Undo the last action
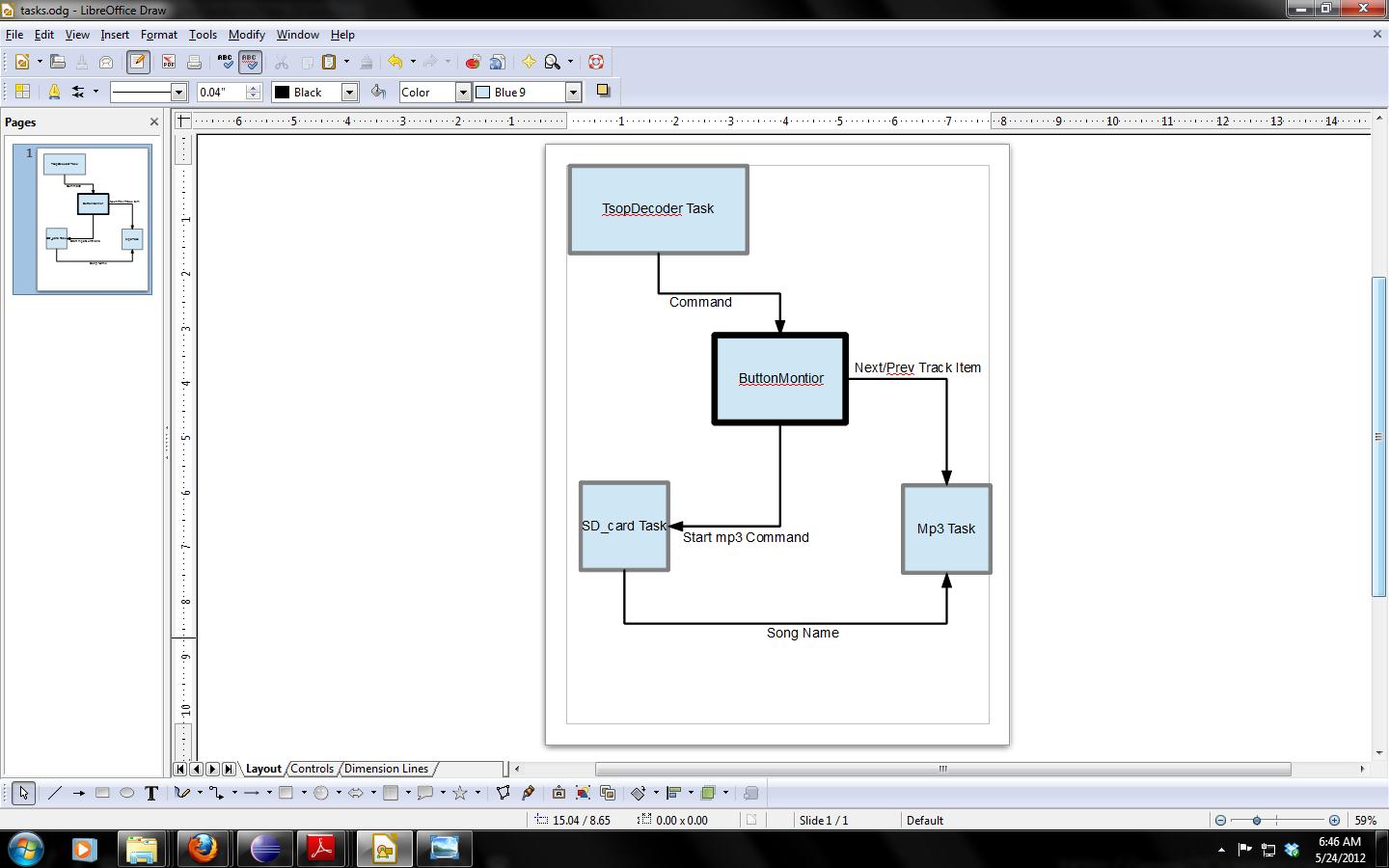 [395, 62]
